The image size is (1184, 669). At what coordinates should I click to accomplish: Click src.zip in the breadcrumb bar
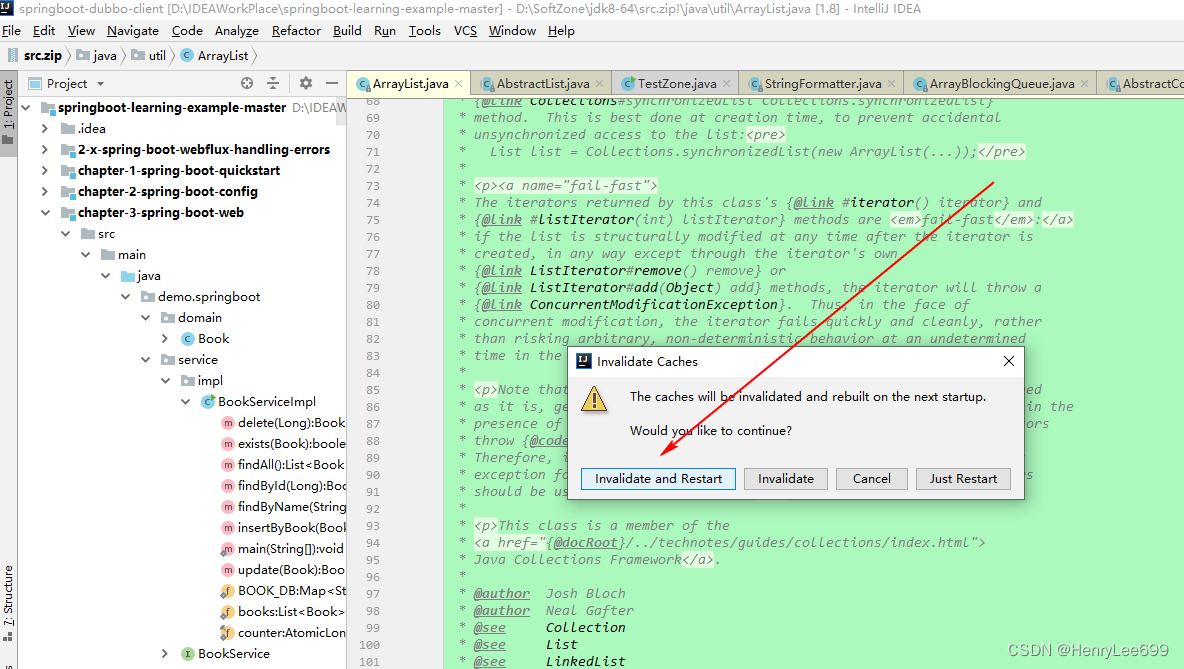(35, 56)
